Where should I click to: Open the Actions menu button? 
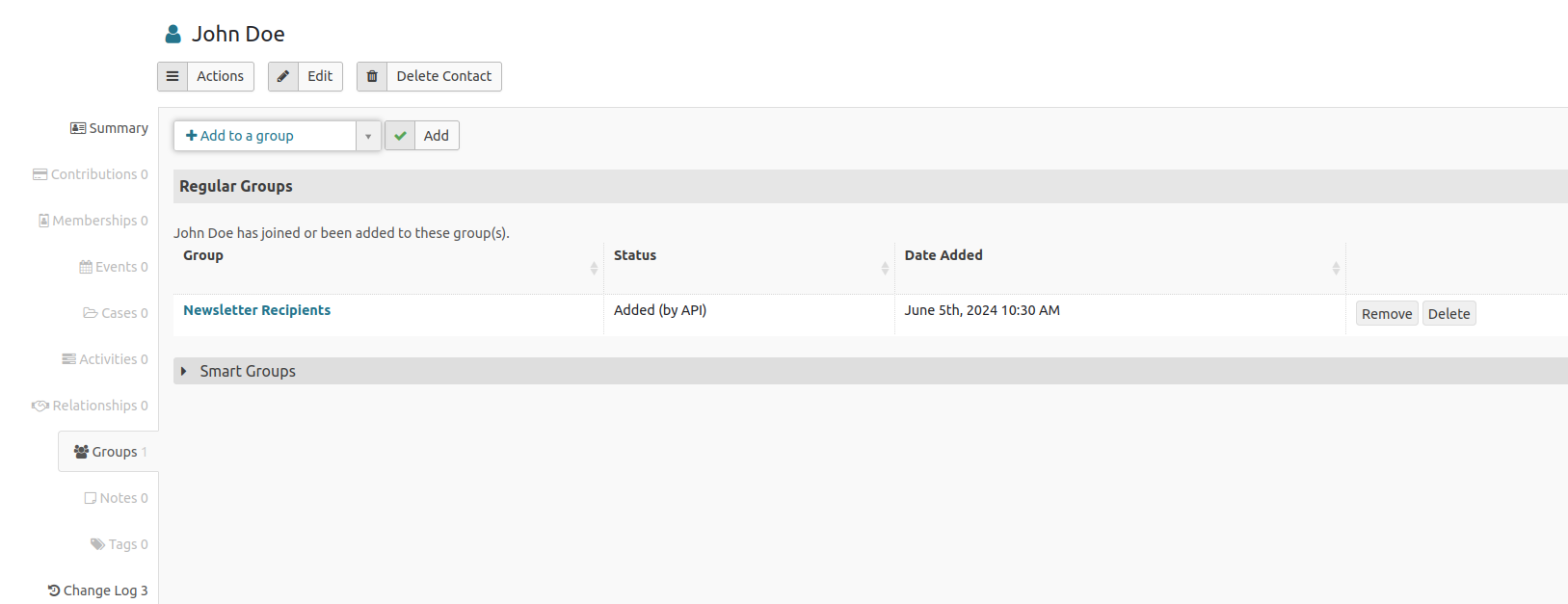click(x=220, y=76)
